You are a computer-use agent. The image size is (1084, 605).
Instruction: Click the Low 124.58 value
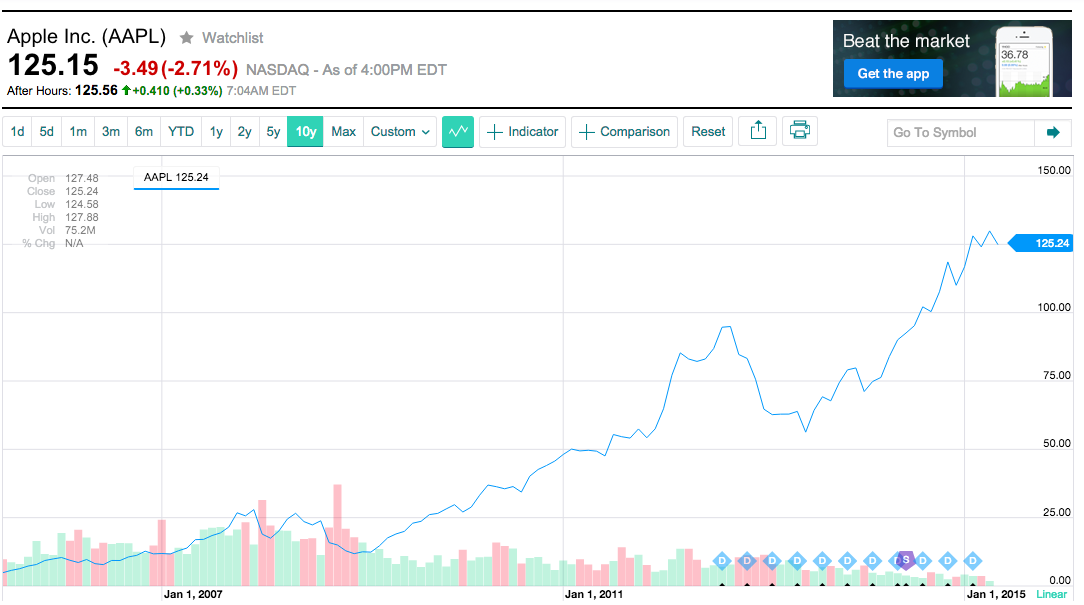point(82,205)
